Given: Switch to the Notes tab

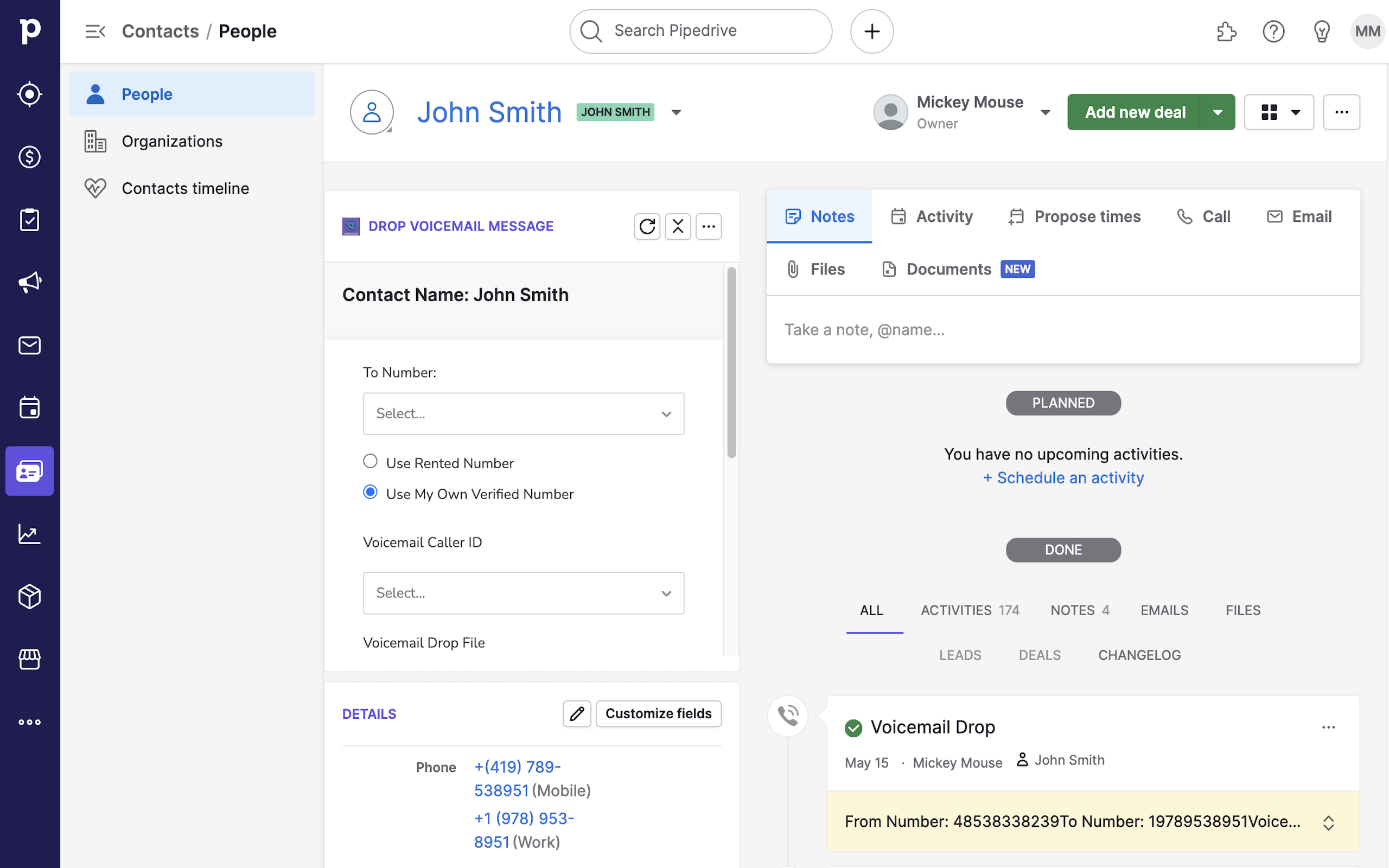Looking at the screenshot, I should (x=819, y=216).
